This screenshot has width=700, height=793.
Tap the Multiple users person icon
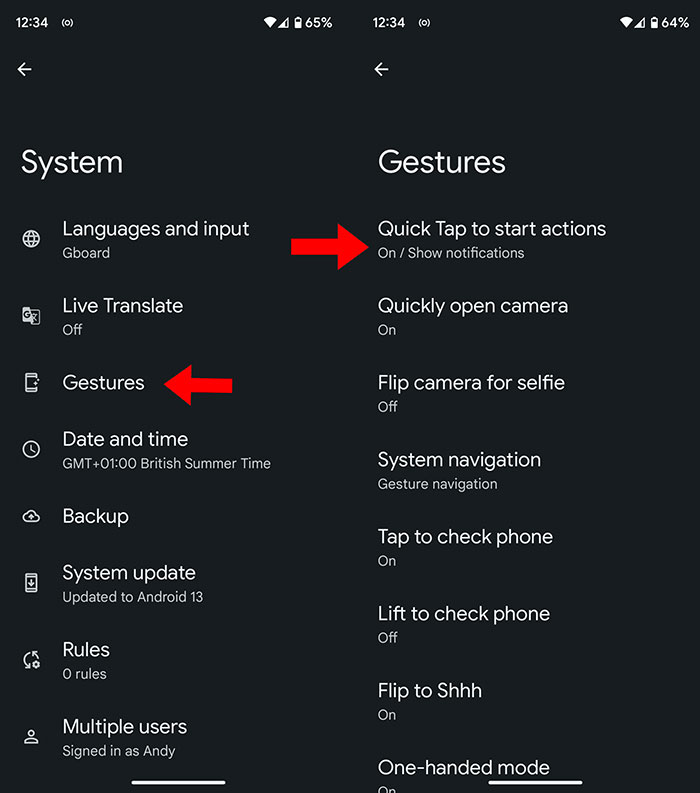(x=31, y=737)
